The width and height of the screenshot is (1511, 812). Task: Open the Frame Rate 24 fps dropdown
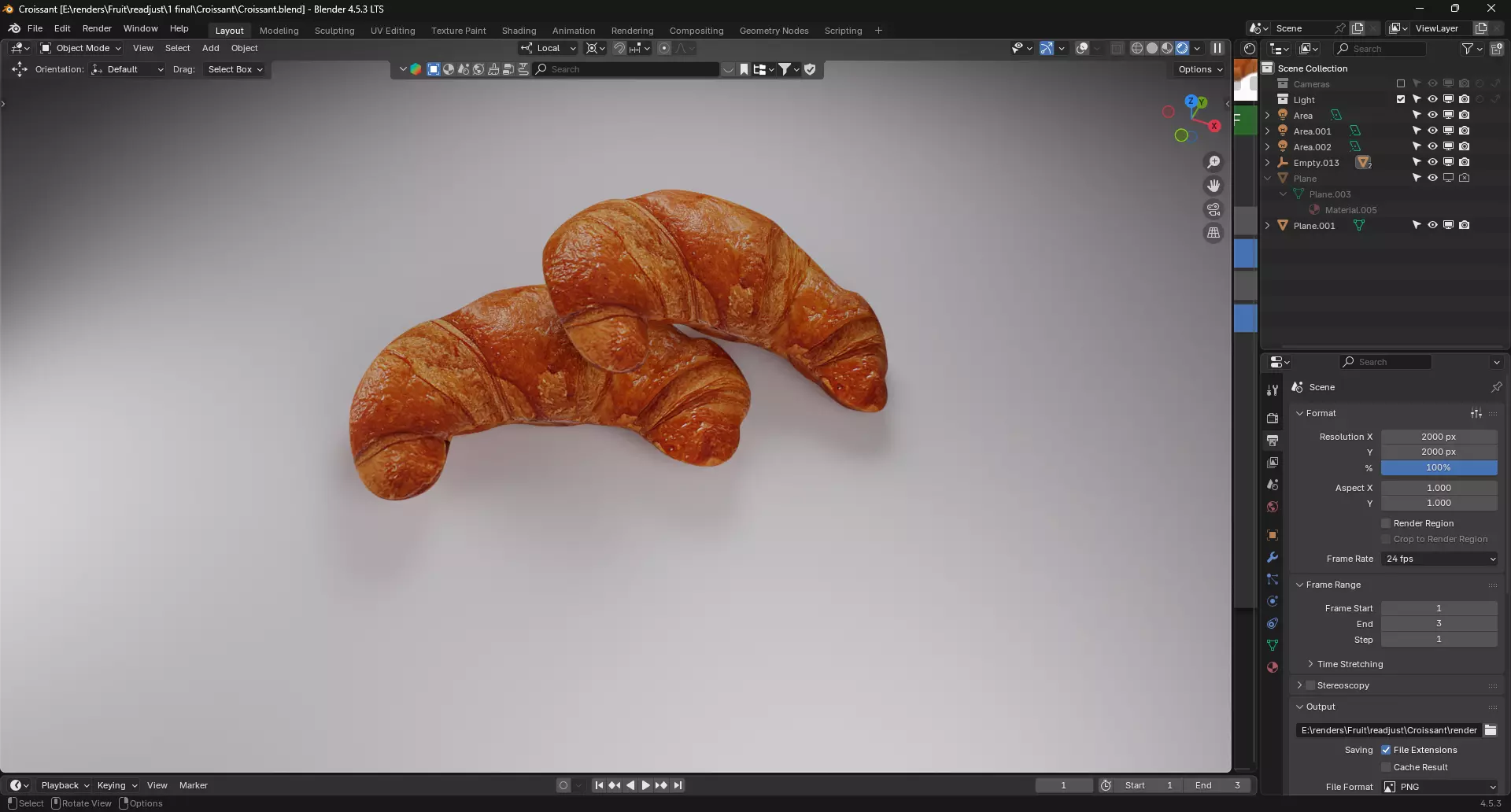1439,559
